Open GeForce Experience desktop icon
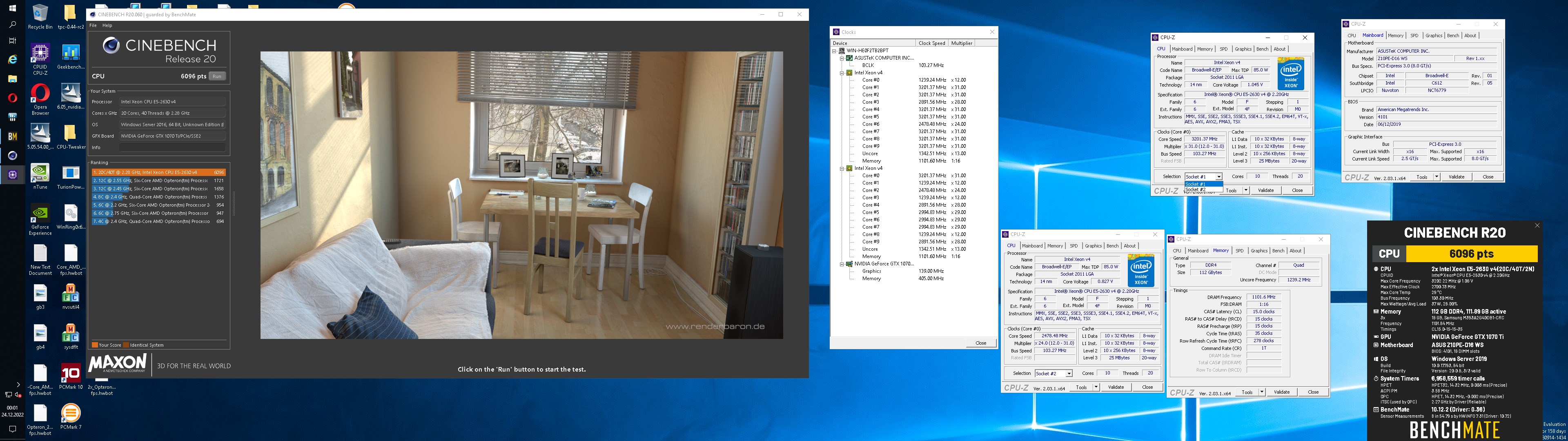The height and width of the screenshot is (441, 1568). 40,220
